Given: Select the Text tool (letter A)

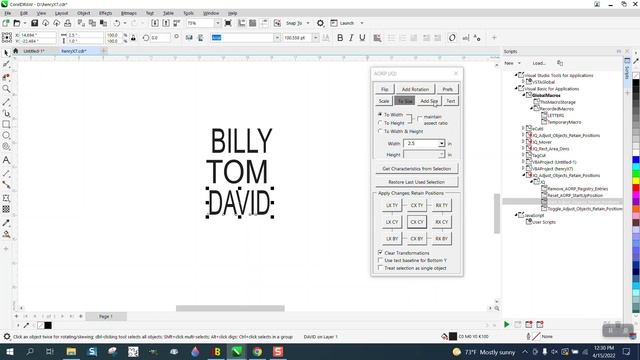Looking at the screenshot, I should coord(6,160).
